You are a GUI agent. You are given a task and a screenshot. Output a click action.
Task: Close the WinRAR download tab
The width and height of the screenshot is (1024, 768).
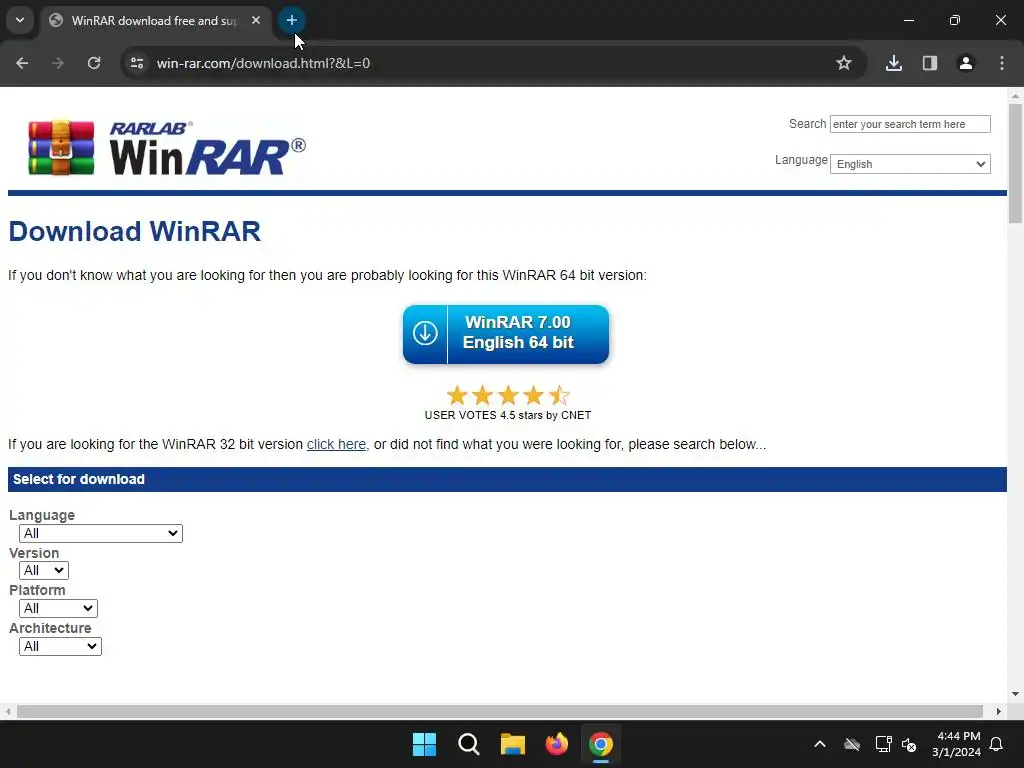[256, 20]
